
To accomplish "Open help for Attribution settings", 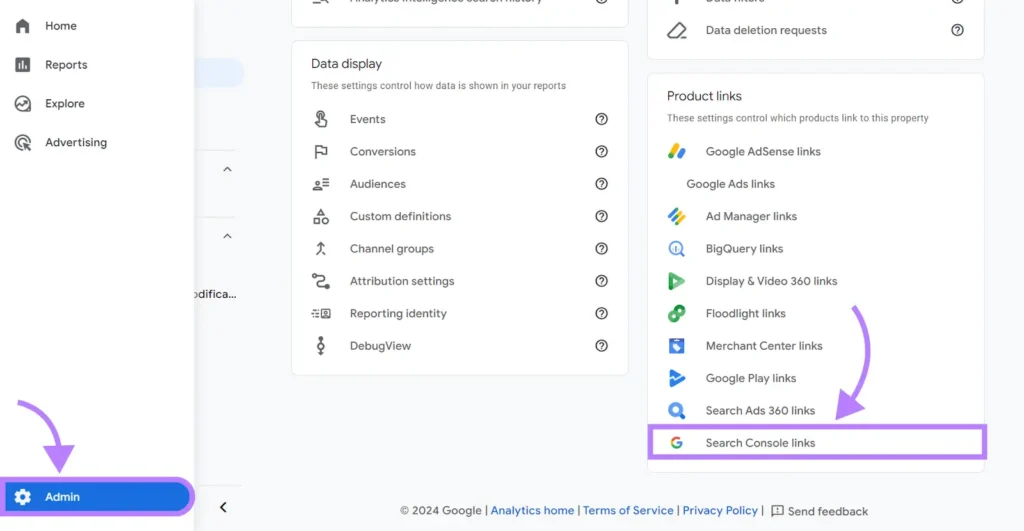I will 601,281.
